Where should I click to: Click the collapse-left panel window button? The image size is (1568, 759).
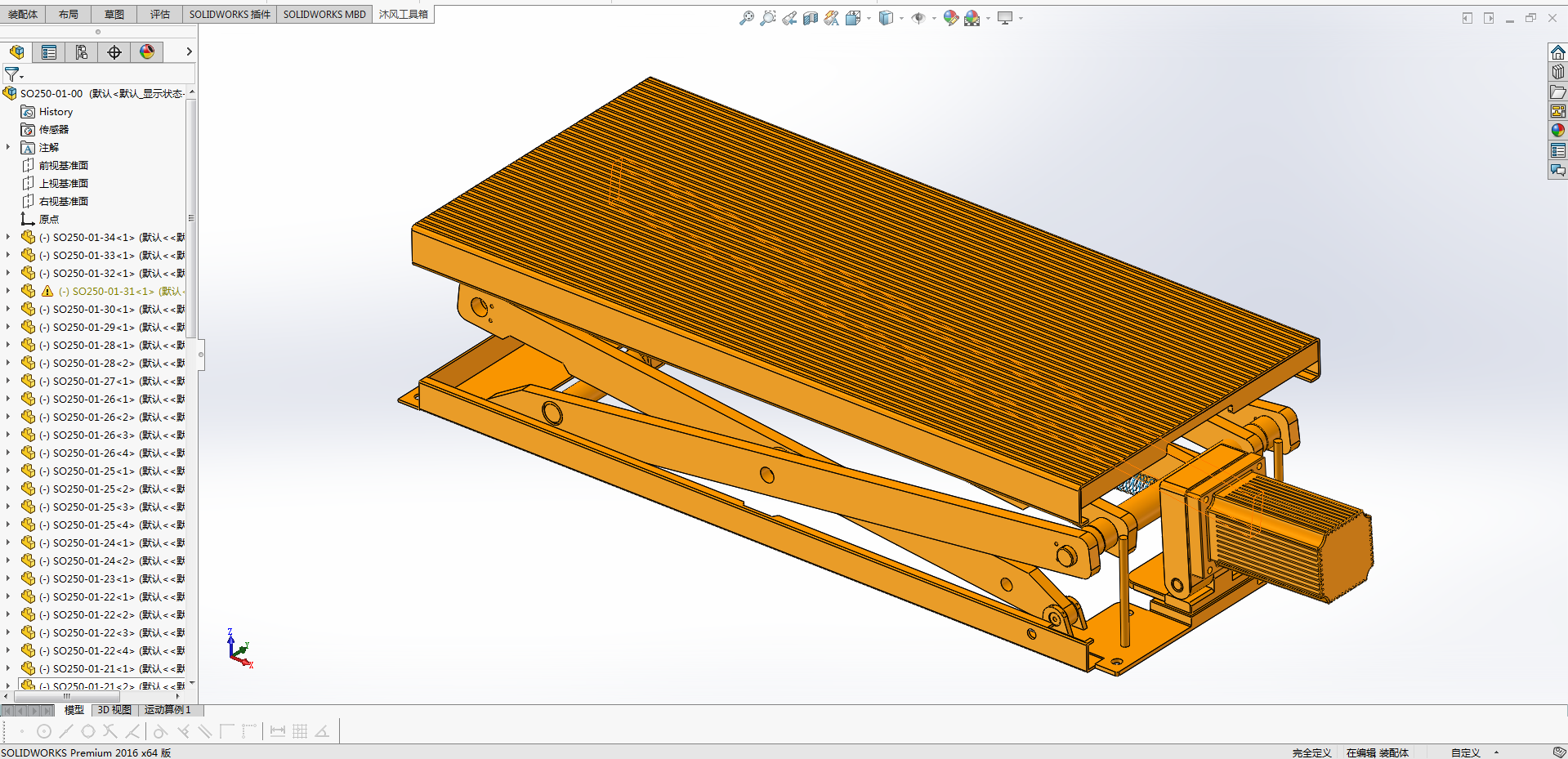point(1467,18)
